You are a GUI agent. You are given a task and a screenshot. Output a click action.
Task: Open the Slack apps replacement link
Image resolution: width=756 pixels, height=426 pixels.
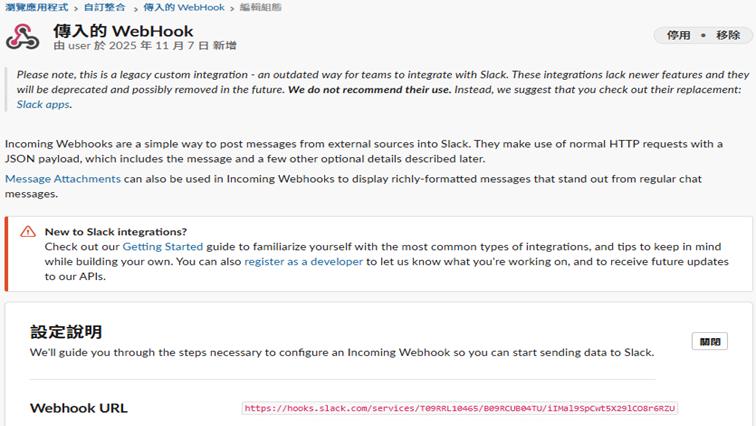[43, 104]
